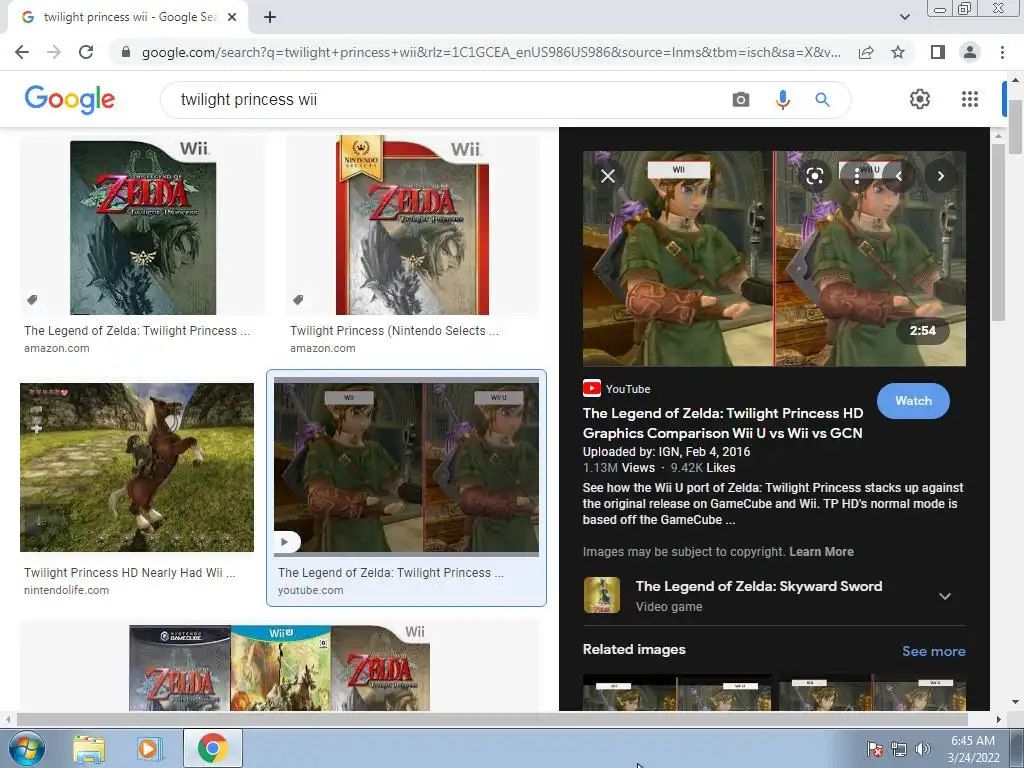Reload the current page

tap(86, 52)
